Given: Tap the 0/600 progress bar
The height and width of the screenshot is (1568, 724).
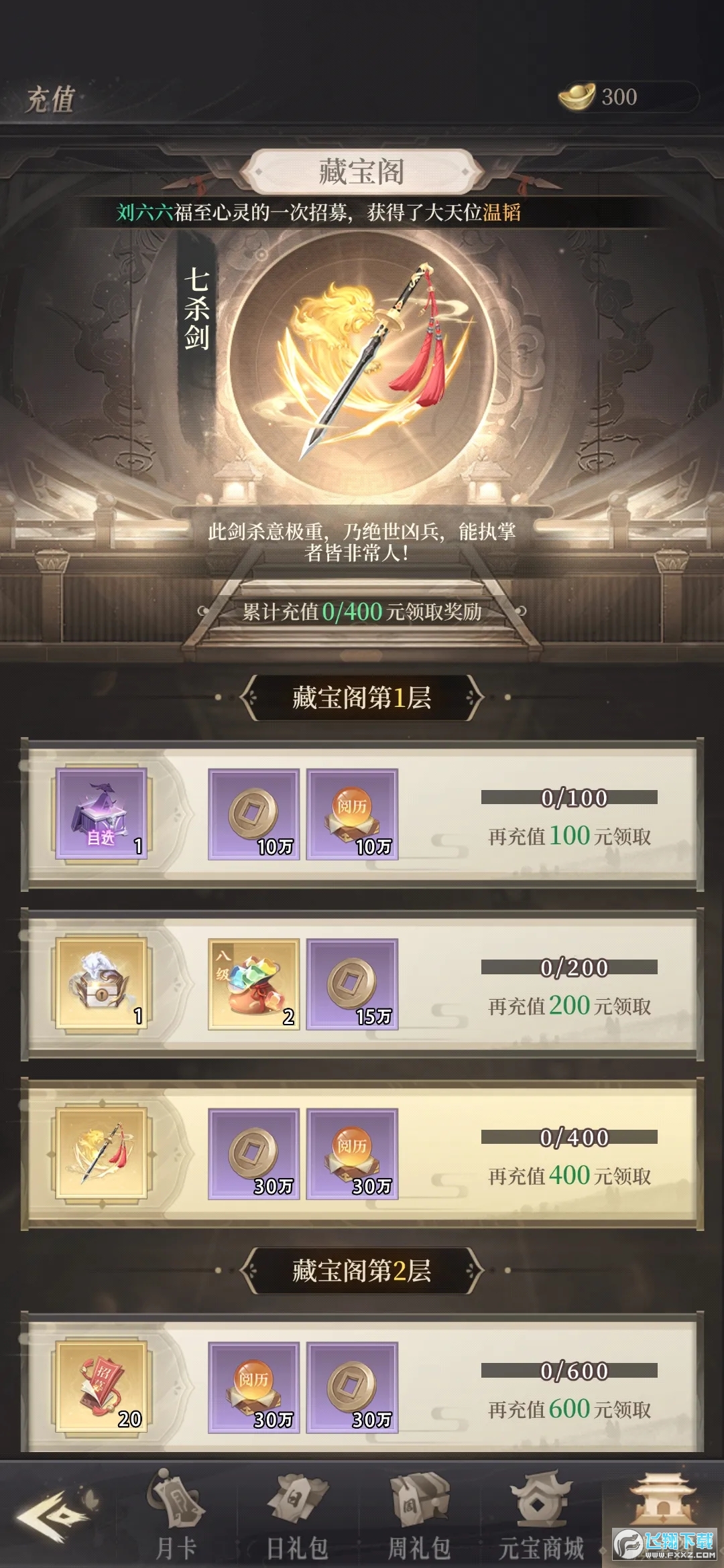Looking at the screenshot, I should coord(569,1371).
